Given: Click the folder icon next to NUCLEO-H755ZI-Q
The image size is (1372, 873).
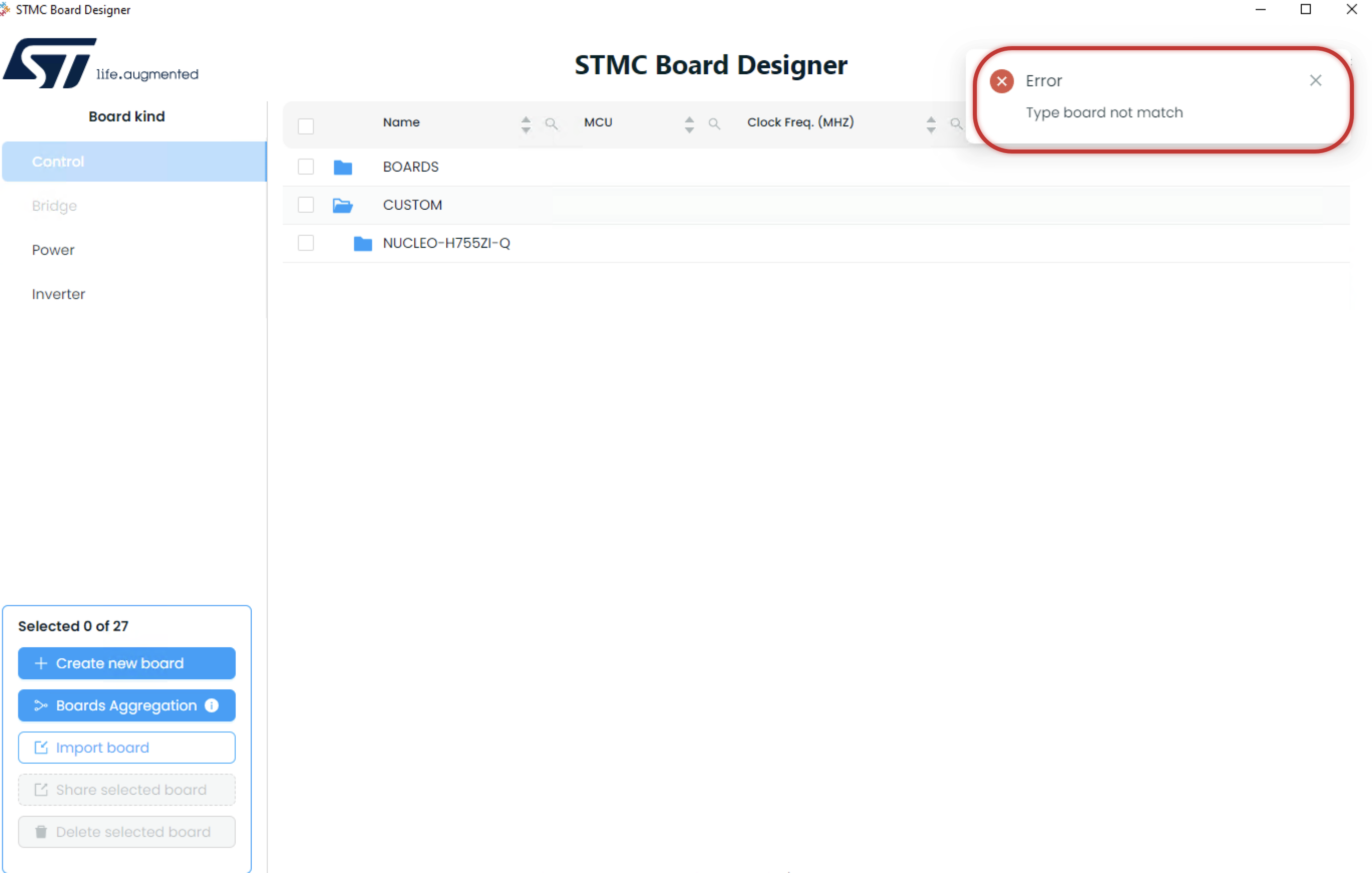Looking at the screenshot, I should click(x=363, y=243).
